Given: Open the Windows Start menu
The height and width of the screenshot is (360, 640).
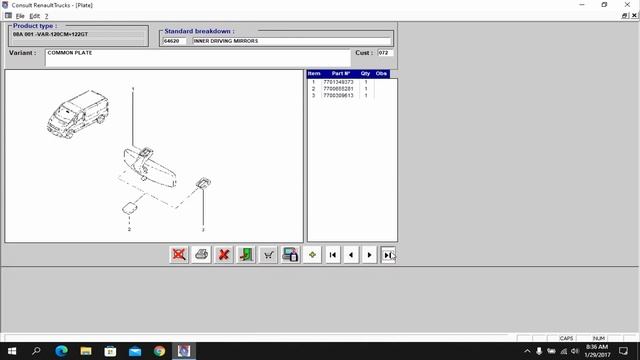Looking at the screenshot, I should pos(12,351).
